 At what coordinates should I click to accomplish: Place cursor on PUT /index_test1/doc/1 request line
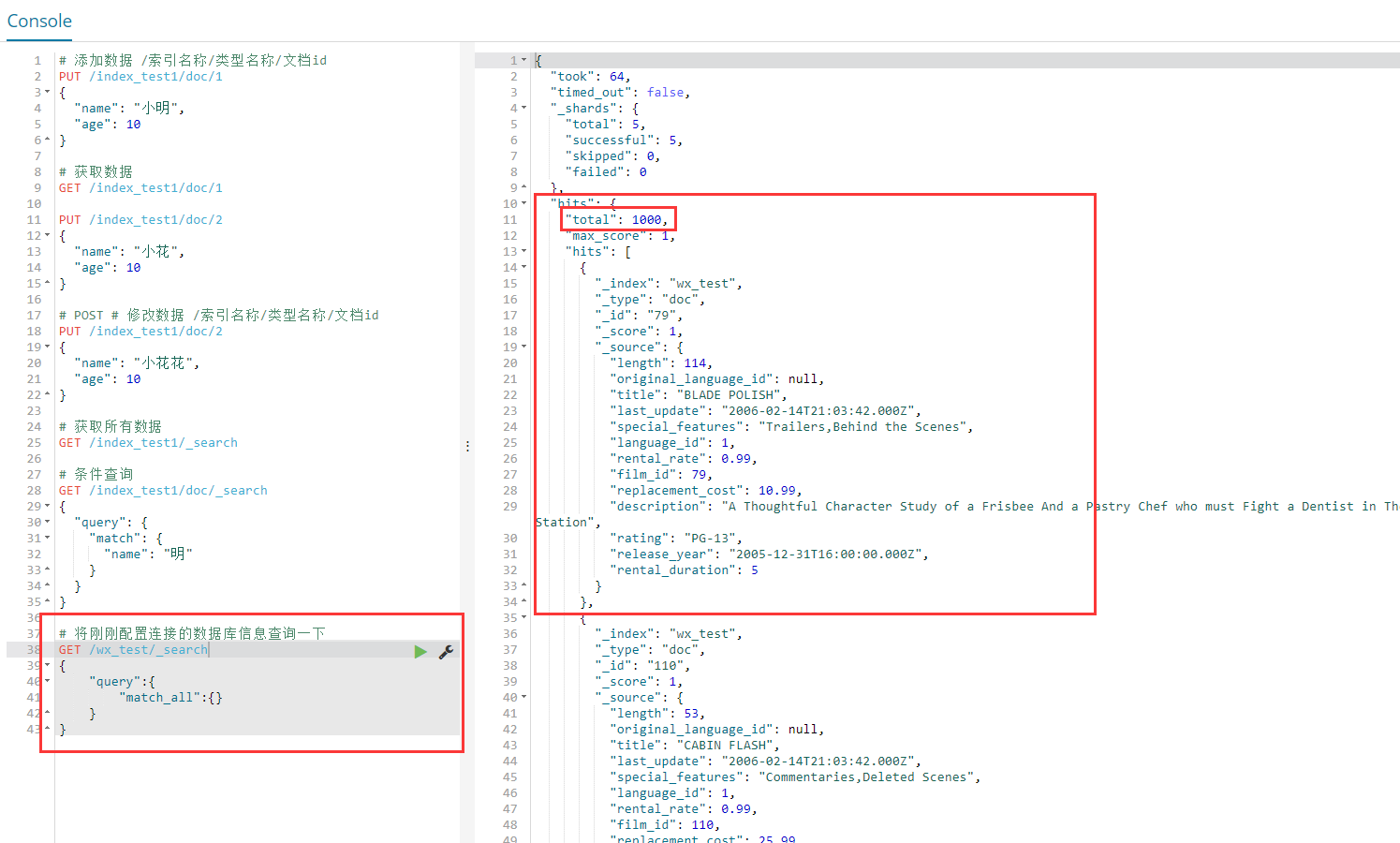click(x=140, y=77)
